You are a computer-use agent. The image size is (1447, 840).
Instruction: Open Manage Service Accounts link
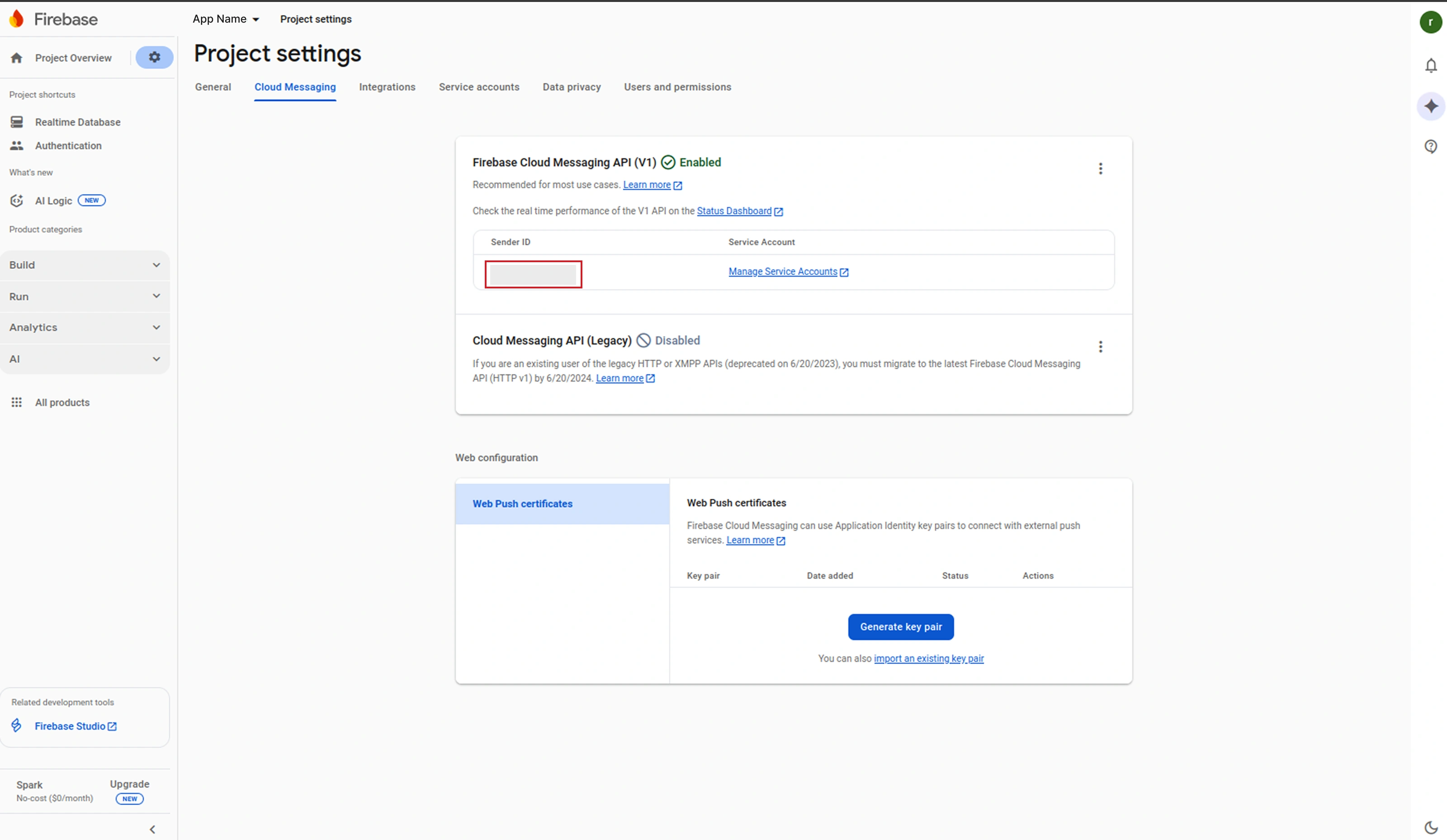pos(788,272)
